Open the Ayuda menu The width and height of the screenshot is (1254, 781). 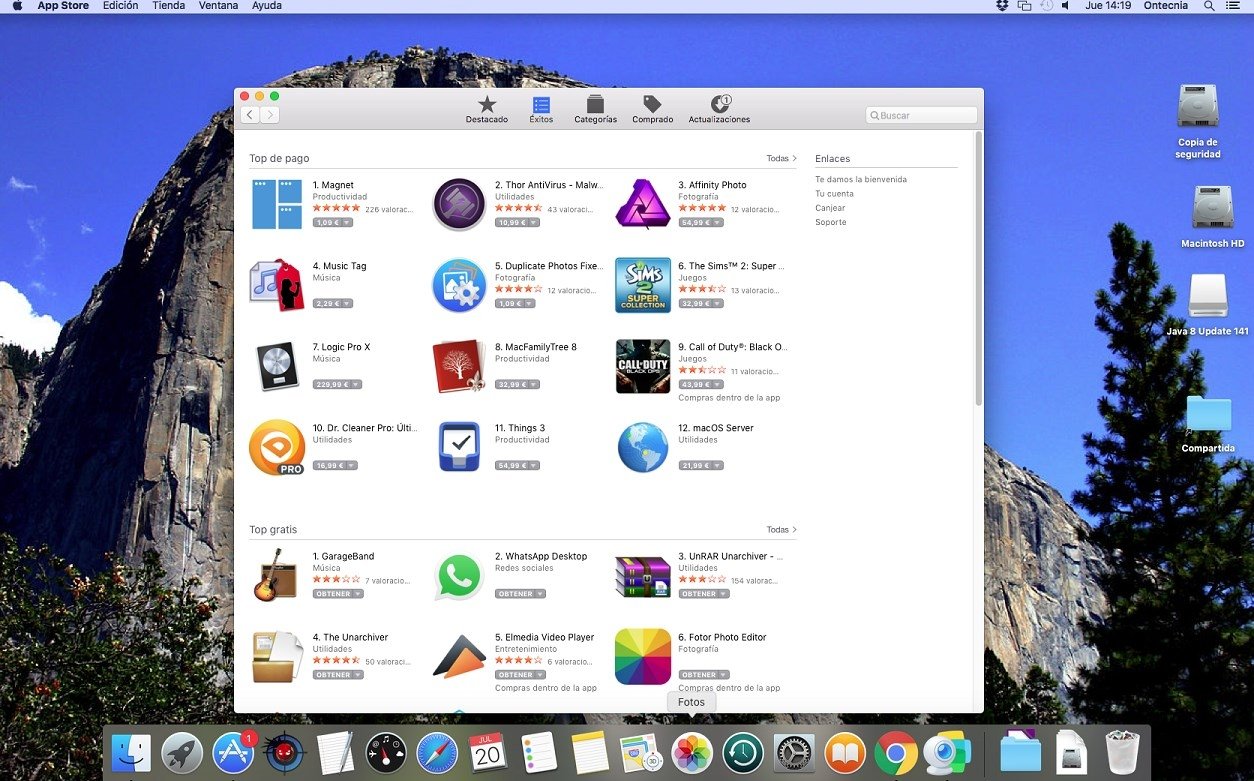click(x=267, y=6)
